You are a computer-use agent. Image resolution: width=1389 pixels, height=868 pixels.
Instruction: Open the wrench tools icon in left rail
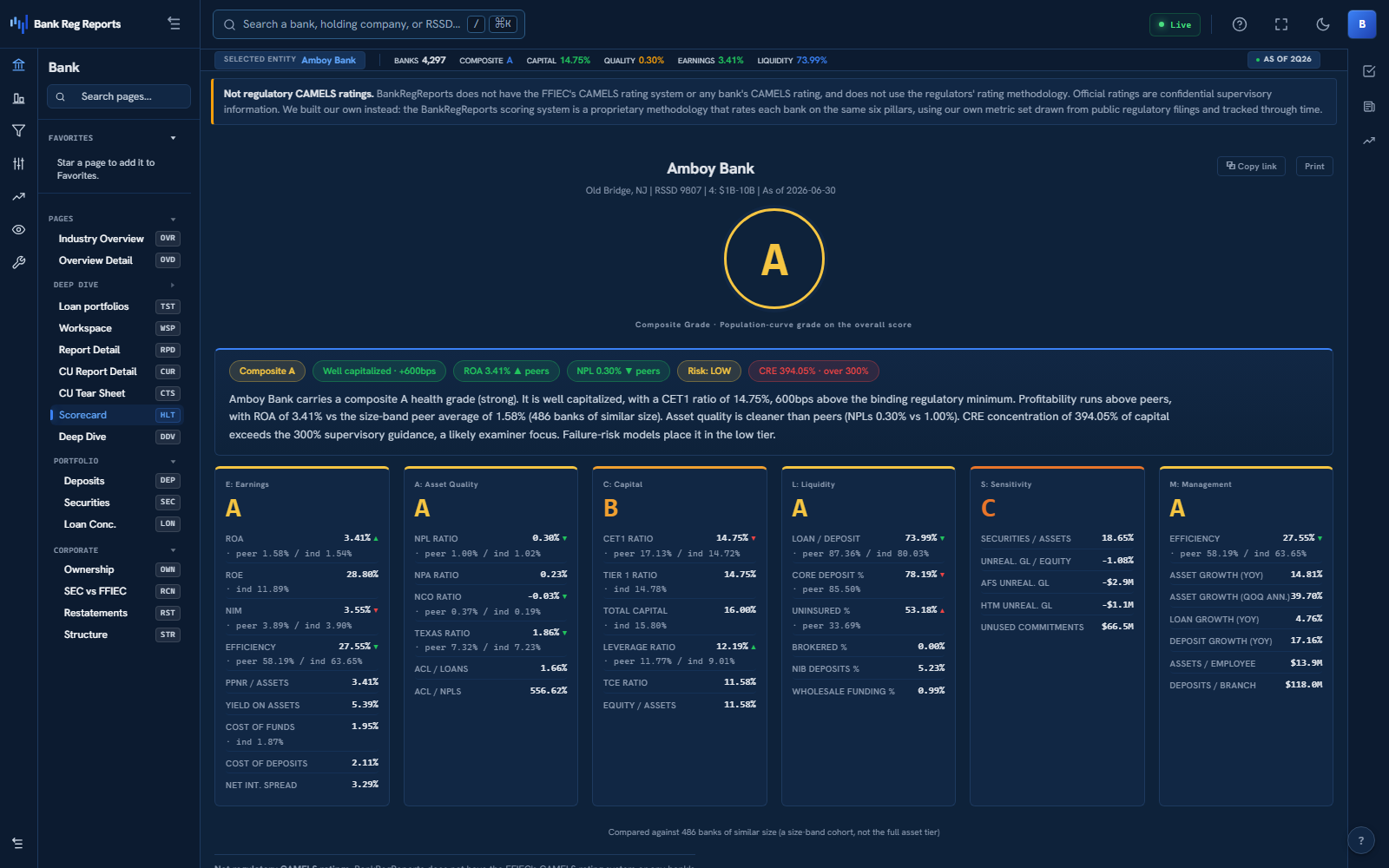pos(18,262)
